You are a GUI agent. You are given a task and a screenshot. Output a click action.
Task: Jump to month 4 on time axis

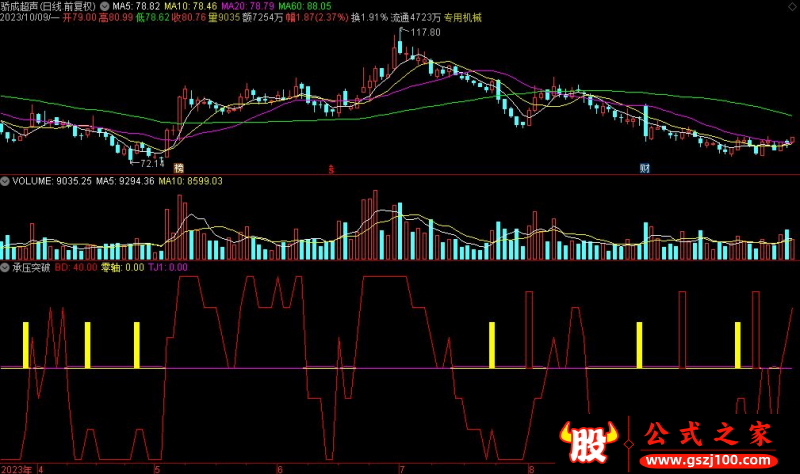click(x=41, y=469)
